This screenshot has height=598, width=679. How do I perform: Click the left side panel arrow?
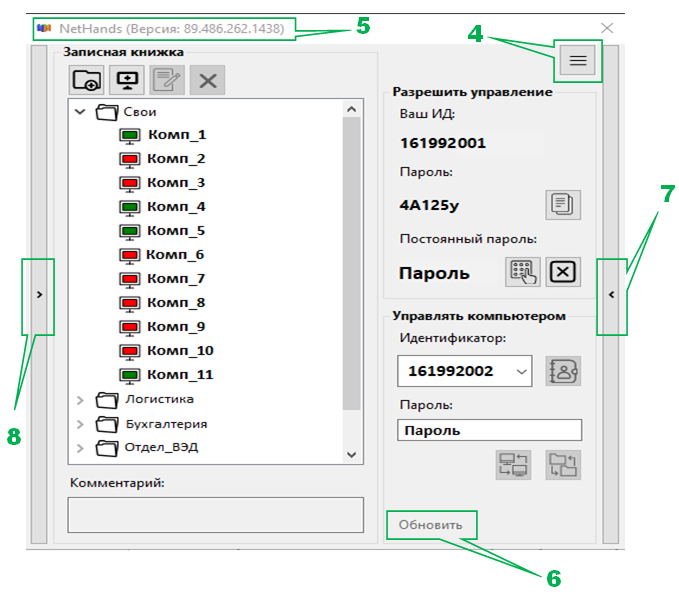(38, 295)
